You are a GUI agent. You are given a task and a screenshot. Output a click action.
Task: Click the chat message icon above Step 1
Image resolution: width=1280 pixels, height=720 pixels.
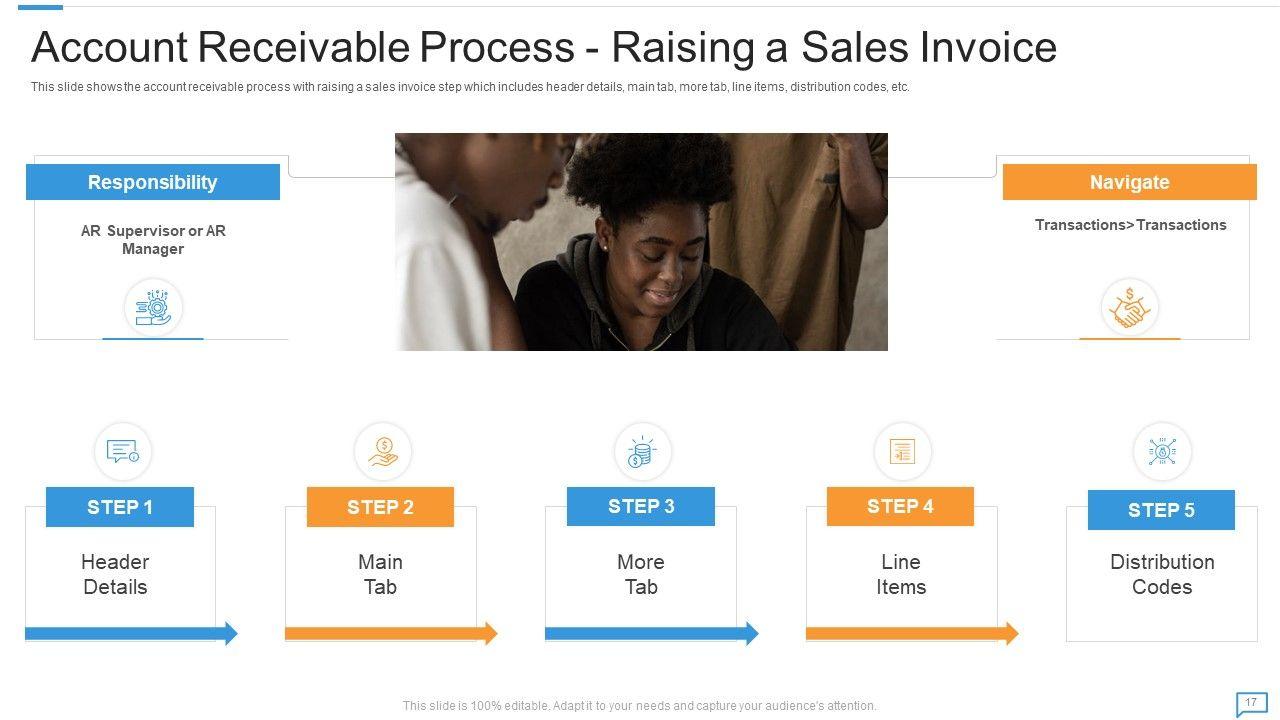[x=123, y=452]
